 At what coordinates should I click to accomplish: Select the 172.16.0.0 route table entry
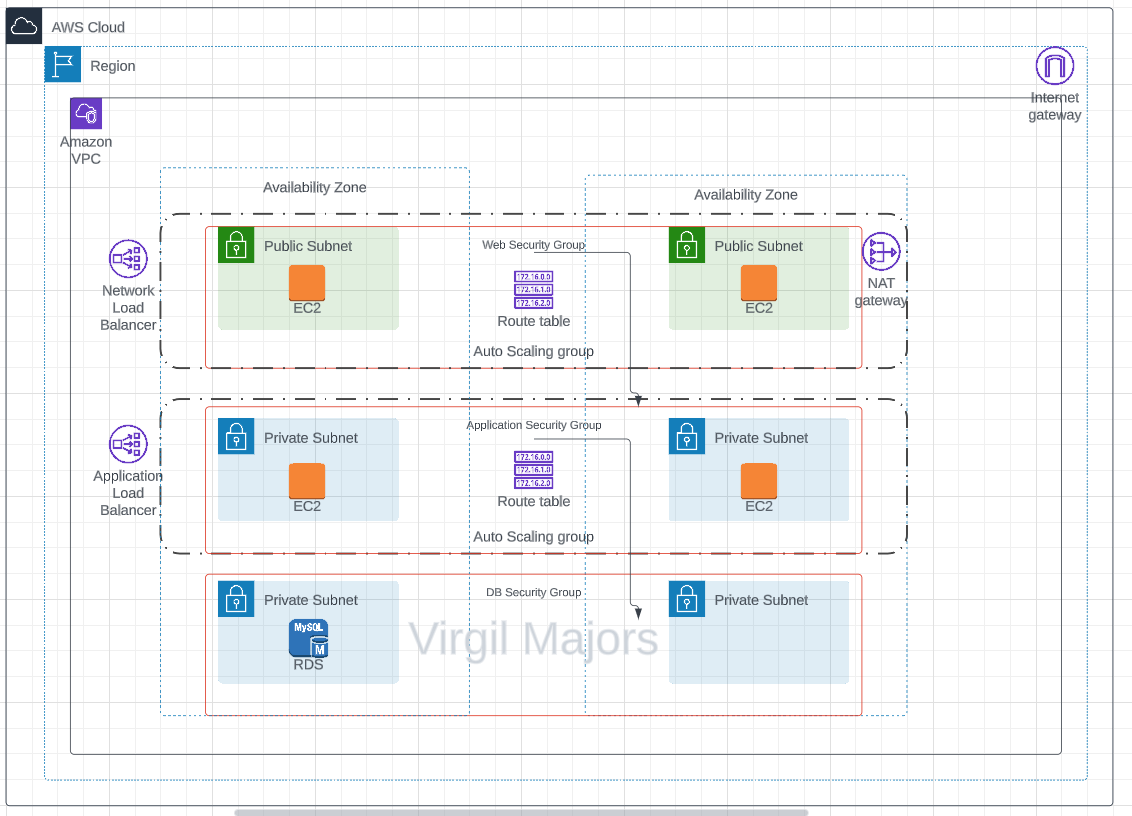click(x=533, y=277)
